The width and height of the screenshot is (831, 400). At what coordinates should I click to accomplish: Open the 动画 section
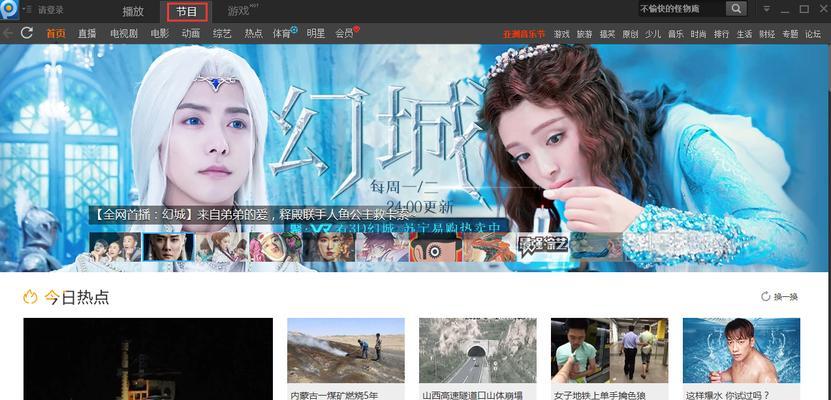[x=191, y=33]
